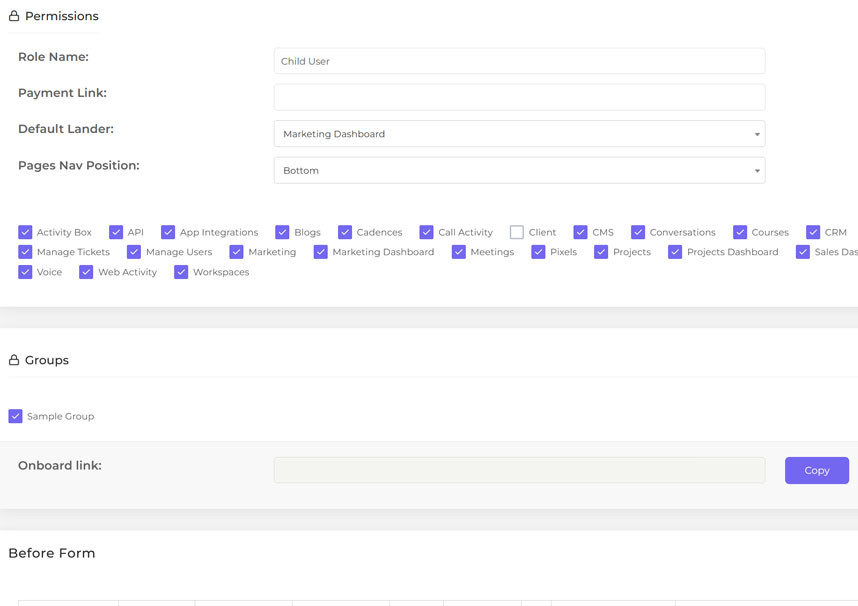The height and width of the screenshot is (606, 858).
Task: Click the lock icon beside Groups
Action: (x=13, y=360)
